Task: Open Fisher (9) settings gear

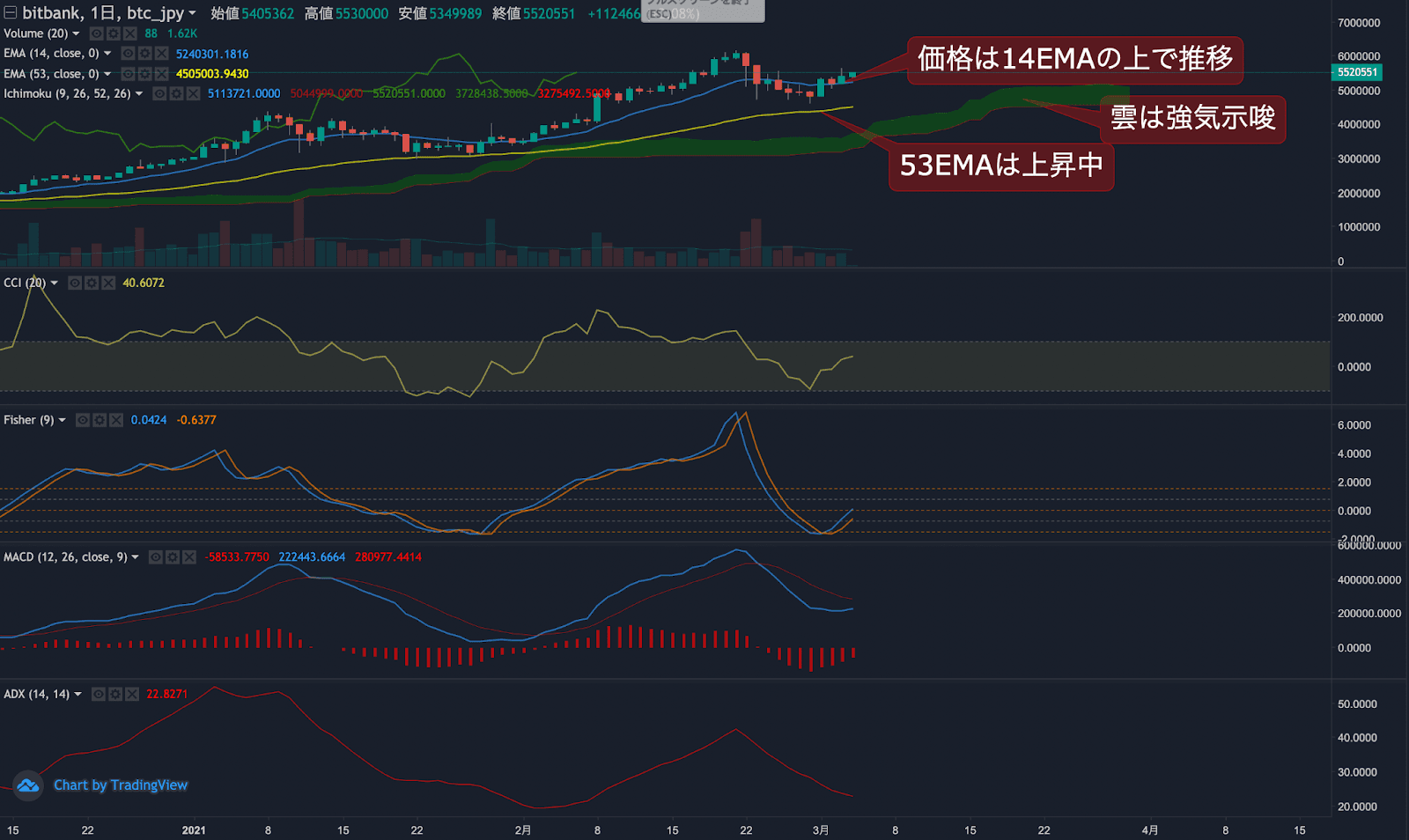Action: point(100,420)
